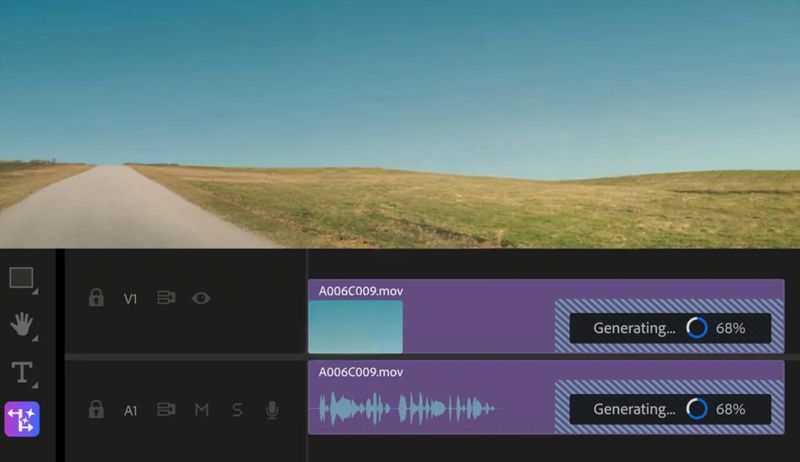Select the Rectangle tool

[22, 278]
